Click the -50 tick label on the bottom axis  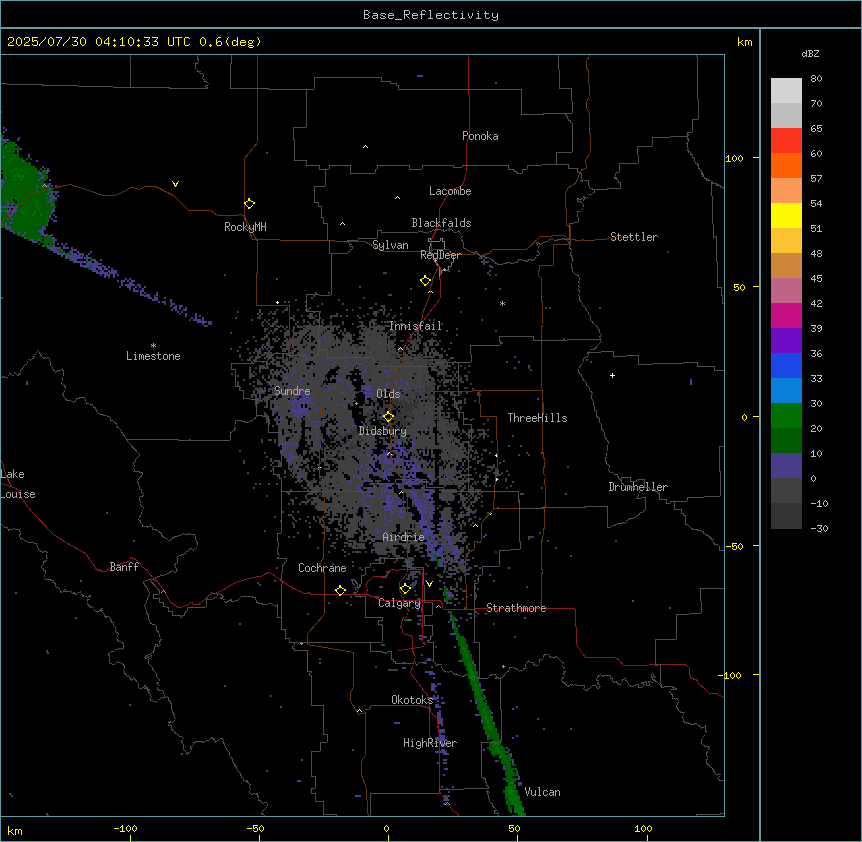pos(255,828)
